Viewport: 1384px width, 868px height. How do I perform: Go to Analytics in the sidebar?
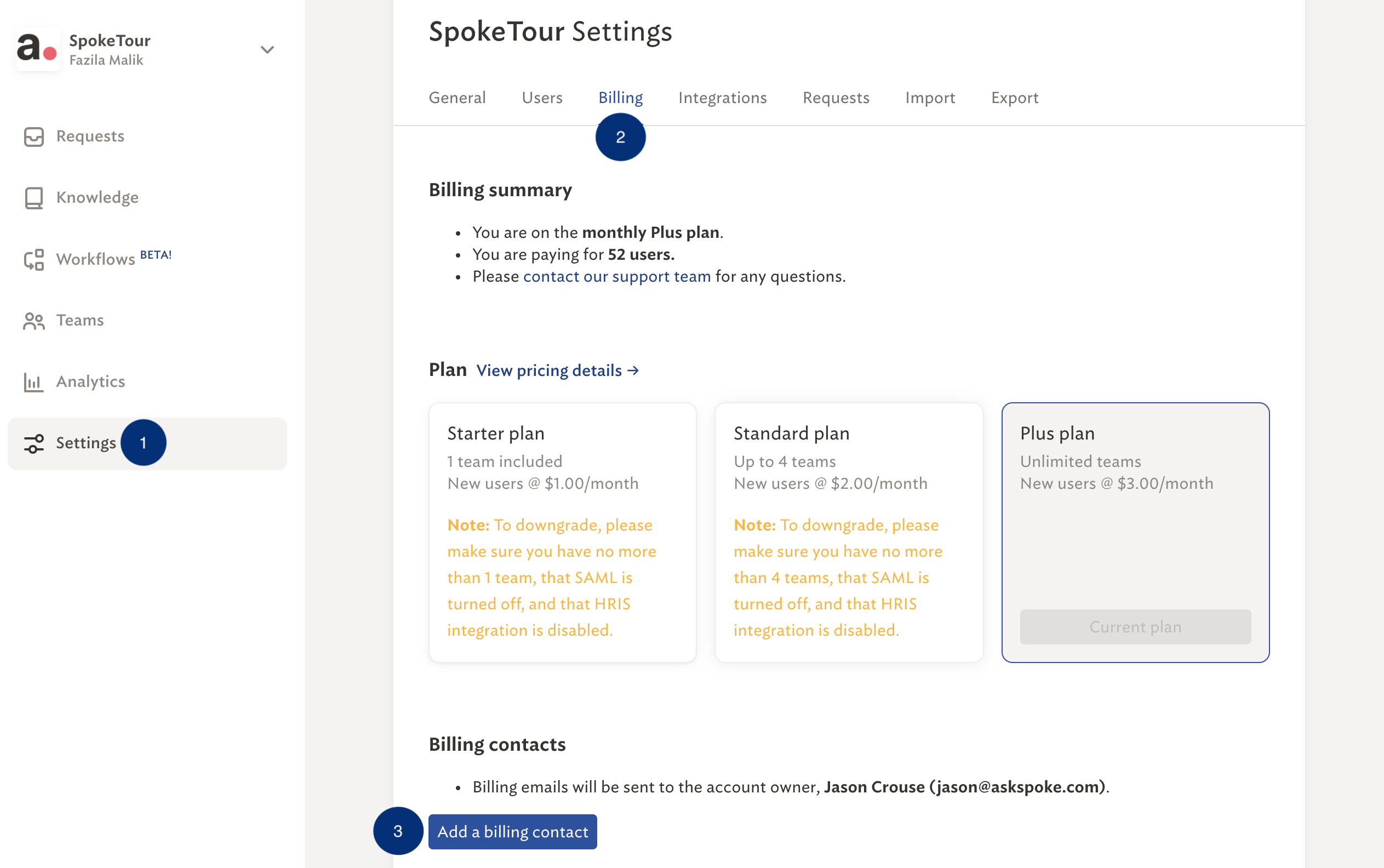(90, 381)
